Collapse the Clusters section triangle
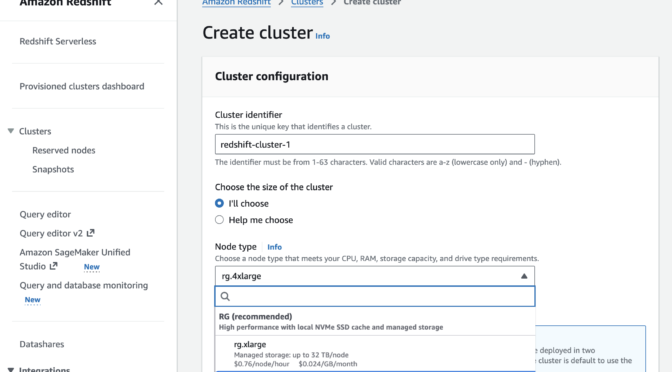This screenshot has width=672, height=372. [x=11, y=131]
